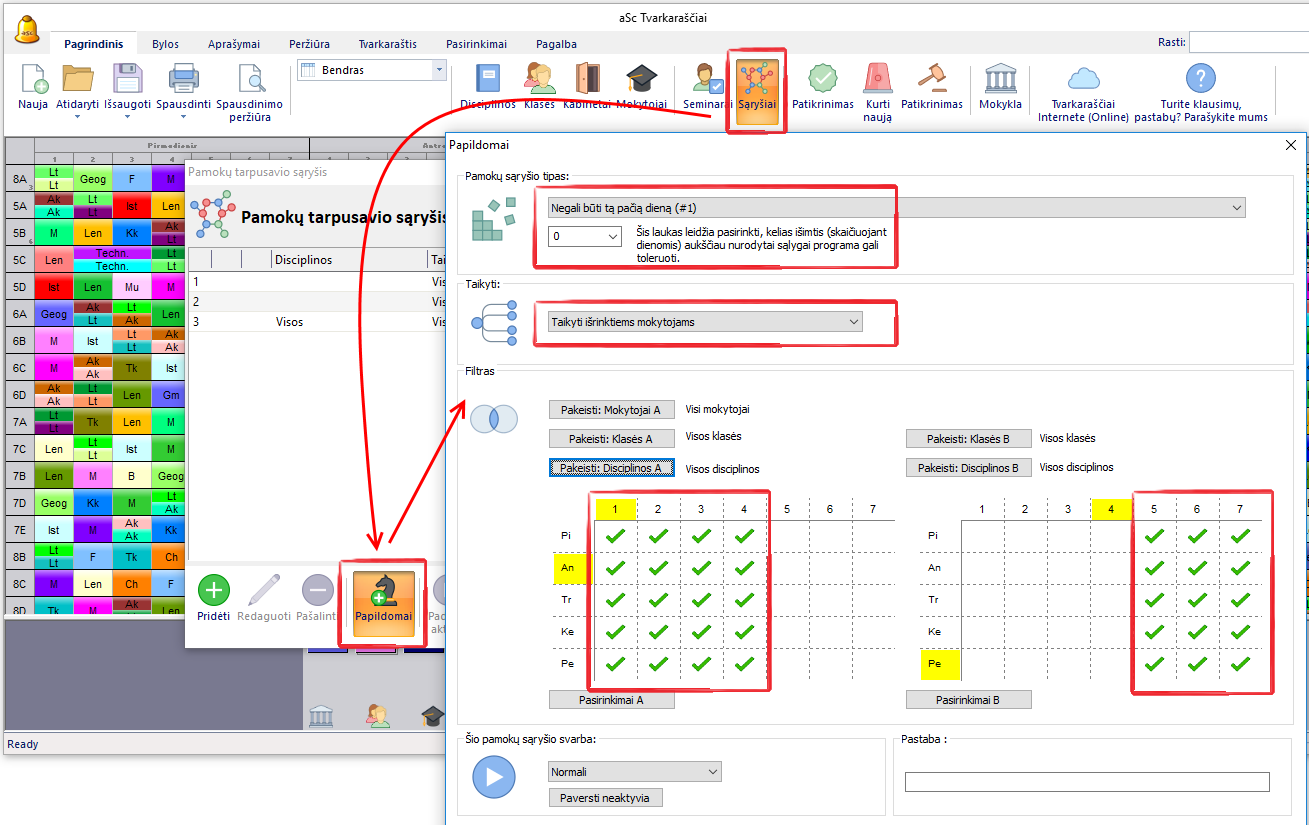Toggle Monday period 1 checkmark in grid A
The width and height of the screenshot is (1309, 836).
pyautogui.click(x=615, y=536)
